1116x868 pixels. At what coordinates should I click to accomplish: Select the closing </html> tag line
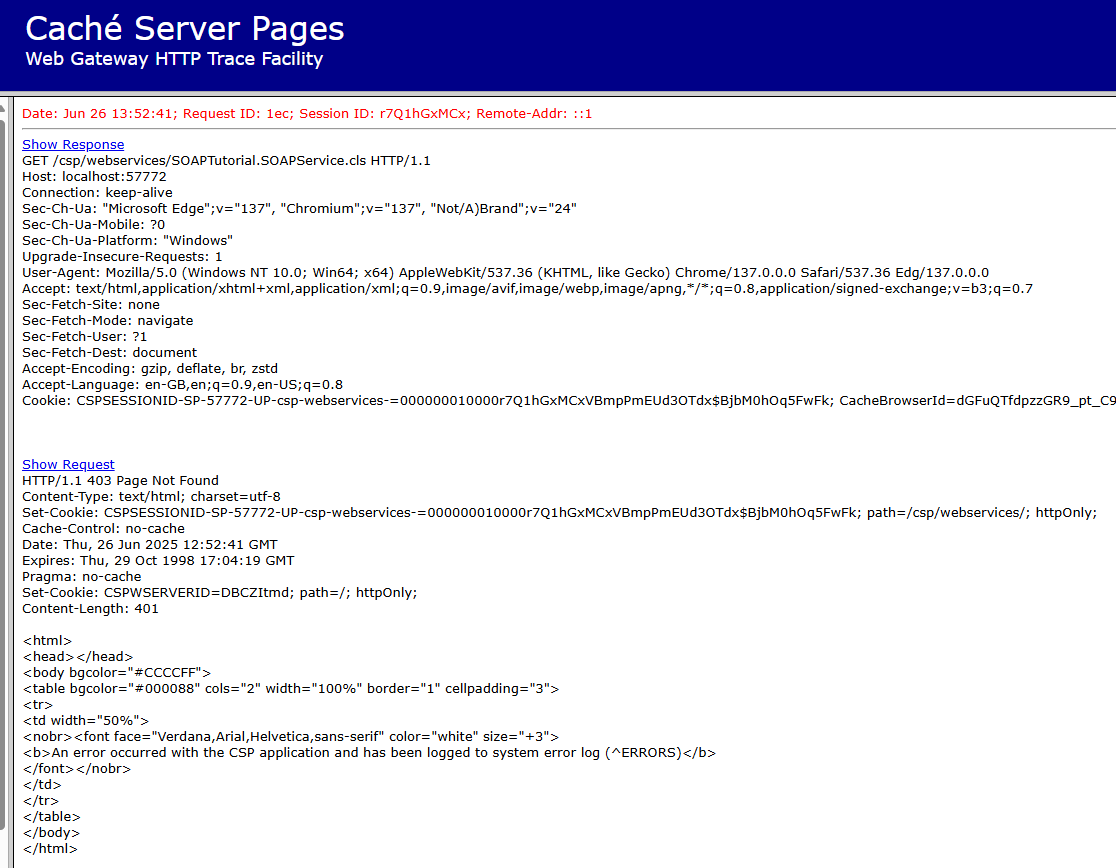pos(50,849)
